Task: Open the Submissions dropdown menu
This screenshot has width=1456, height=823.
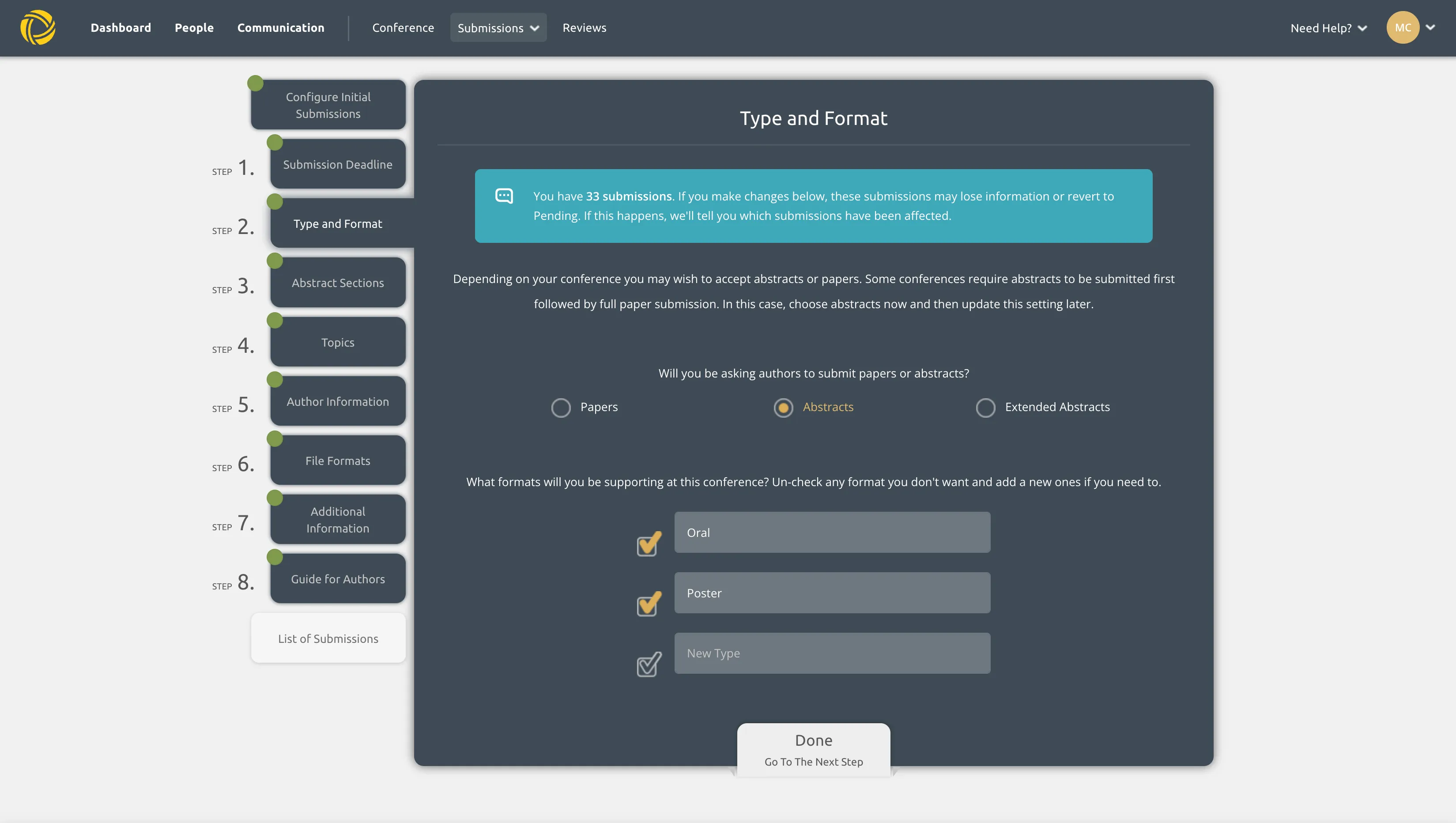Action: 498,28
